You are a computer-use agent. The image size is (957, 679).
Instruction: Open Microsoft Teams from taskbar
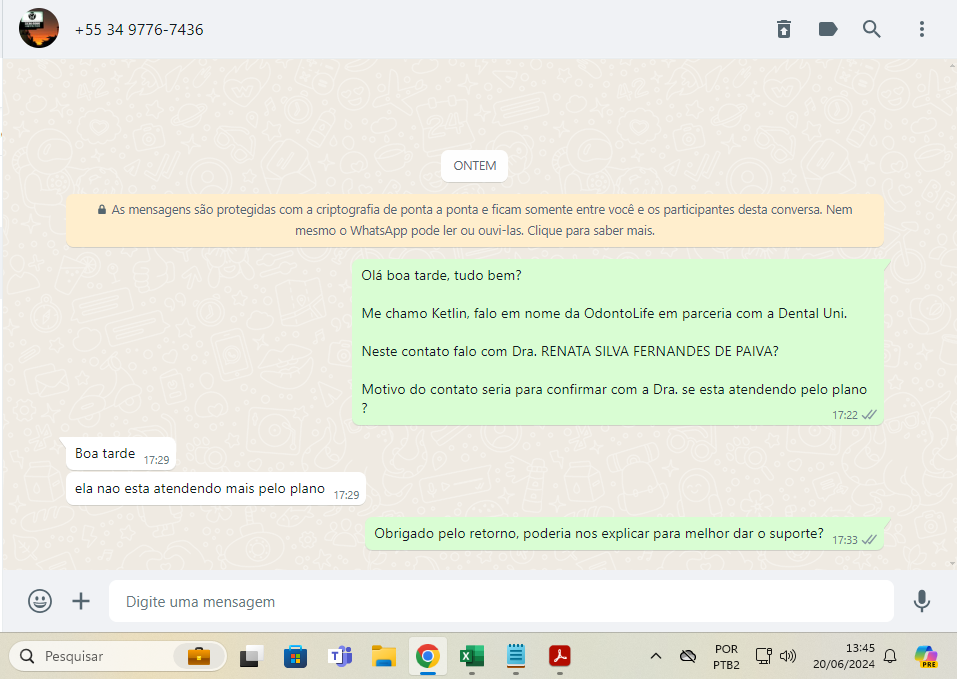coord(340,656)
